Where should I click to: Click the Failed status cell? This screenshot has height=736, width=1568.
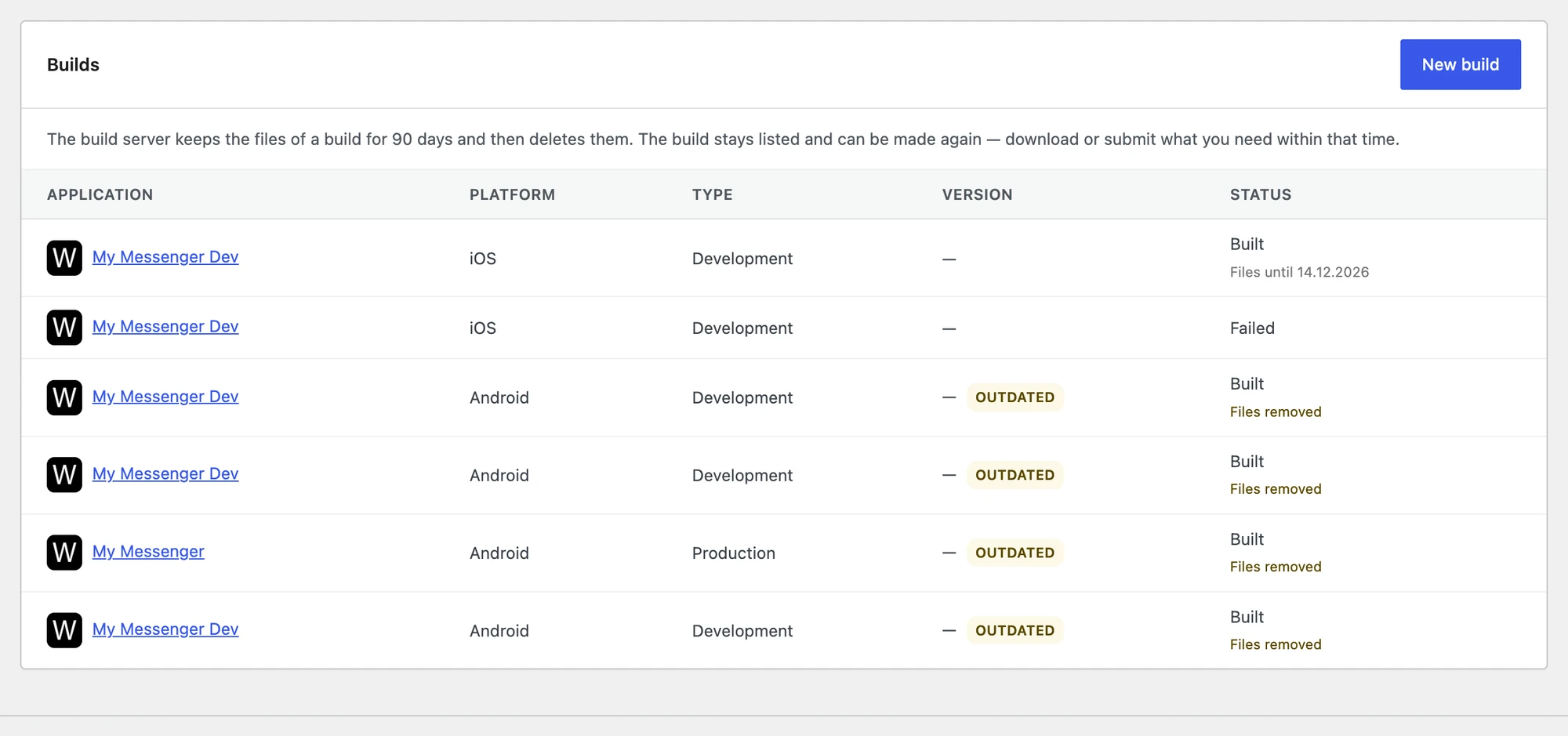1252,328
